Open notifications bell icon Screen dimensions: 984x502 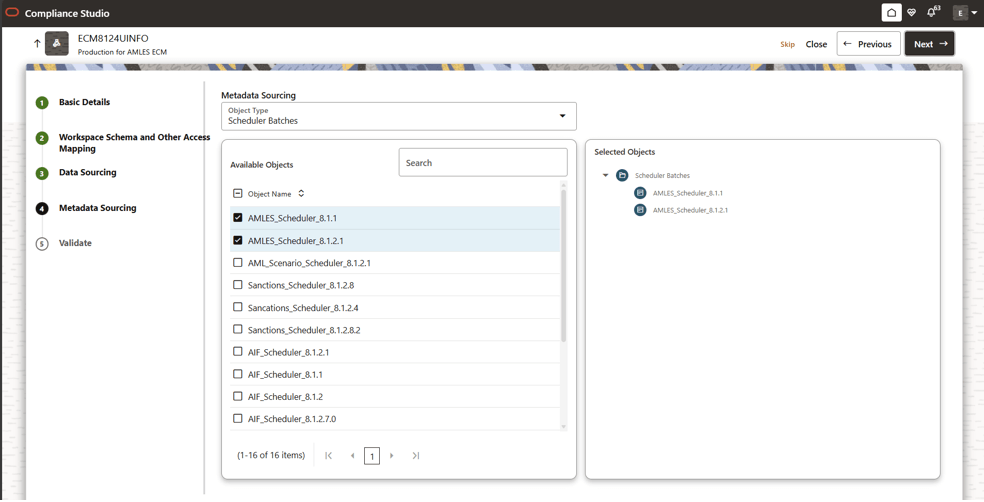(931, 13)
